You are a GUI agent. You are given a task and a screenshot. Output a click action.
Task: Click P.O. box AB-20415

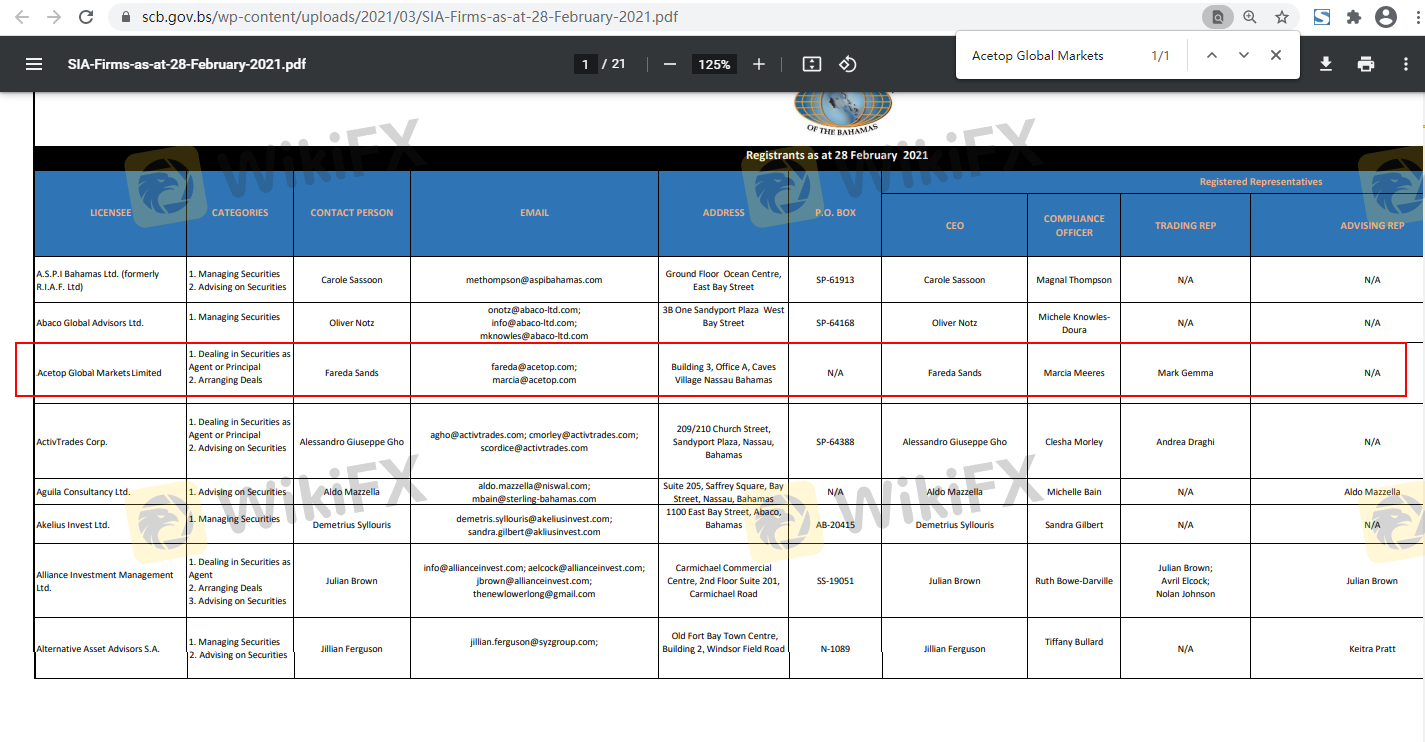[x=835, y=525]
